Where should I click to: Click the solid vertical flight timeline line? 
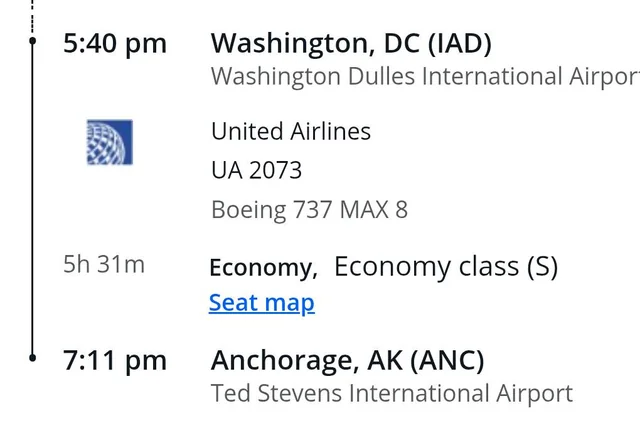pyautogui.click(x=33, y=200)
